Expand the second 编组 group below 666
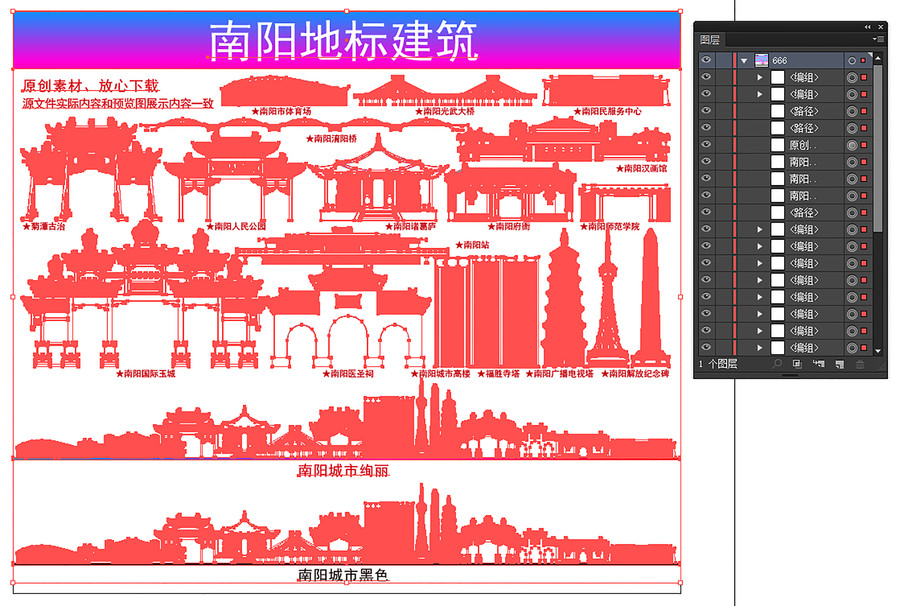 pos(759,94)
